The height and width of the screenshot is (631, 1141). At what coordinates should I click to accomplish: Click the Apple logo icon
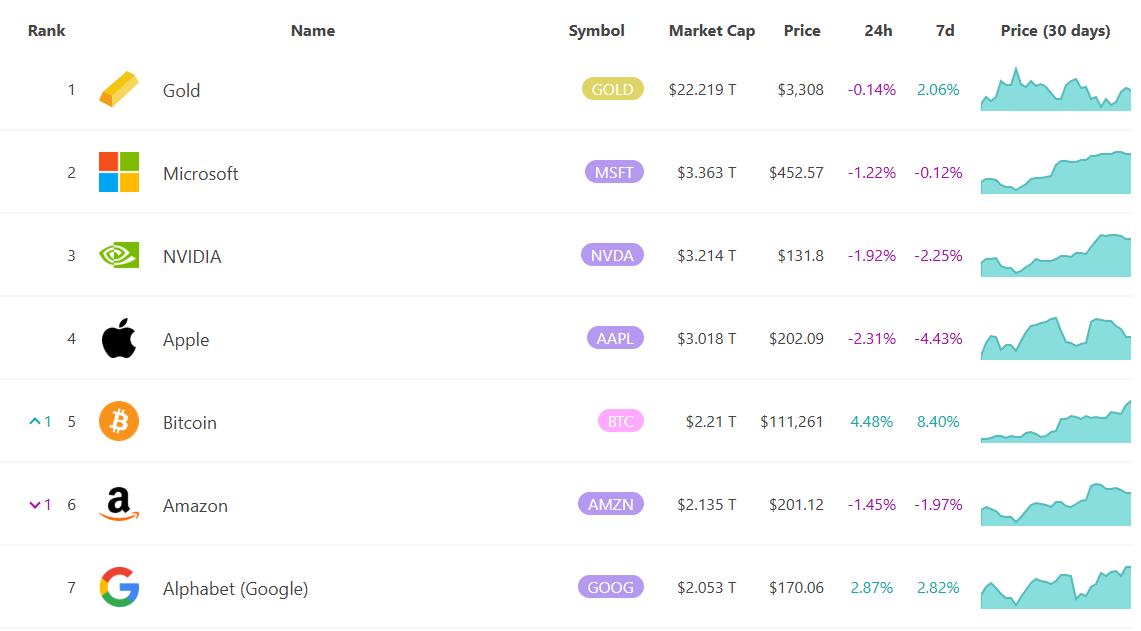[119, 339]
